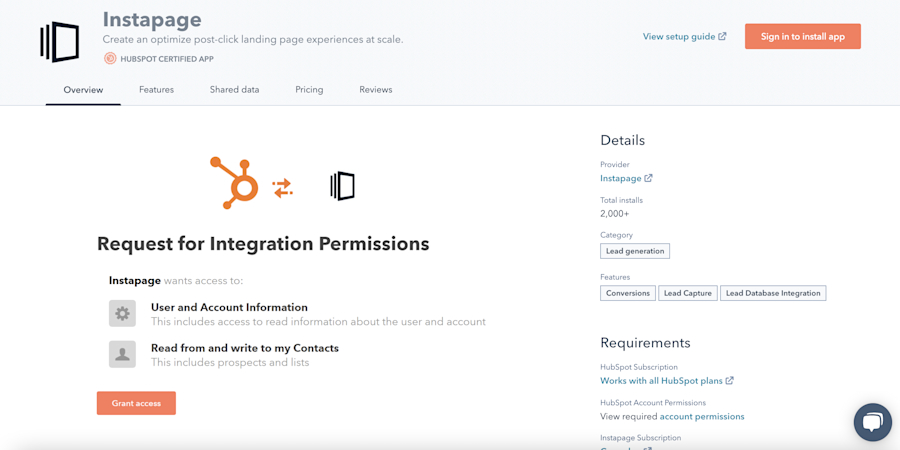Select the Conversions feature tag
This screenshot has width=900, height=450.
tap(628, 293)
